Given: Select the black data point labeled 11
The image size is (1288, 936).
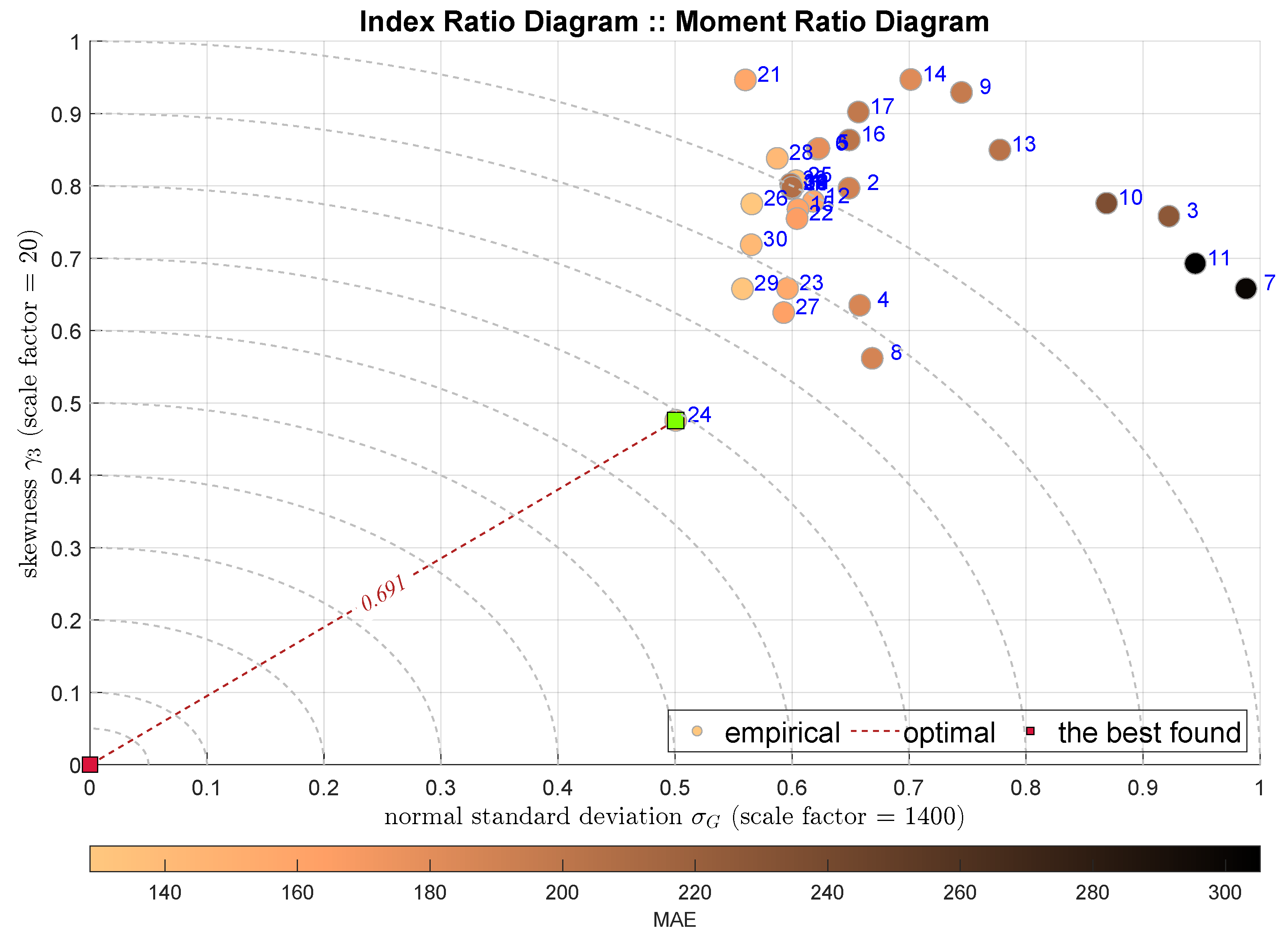Looking at the screenshot, I should [1195, 263].
